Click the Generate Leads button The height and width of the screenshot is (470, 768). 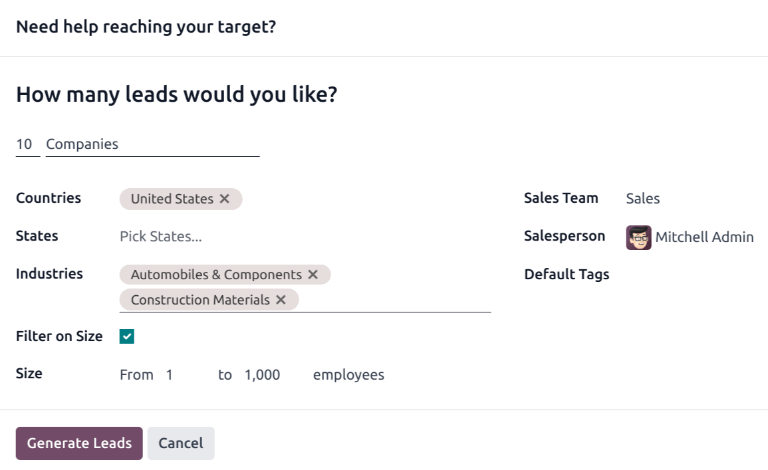[x=79, y=443]
